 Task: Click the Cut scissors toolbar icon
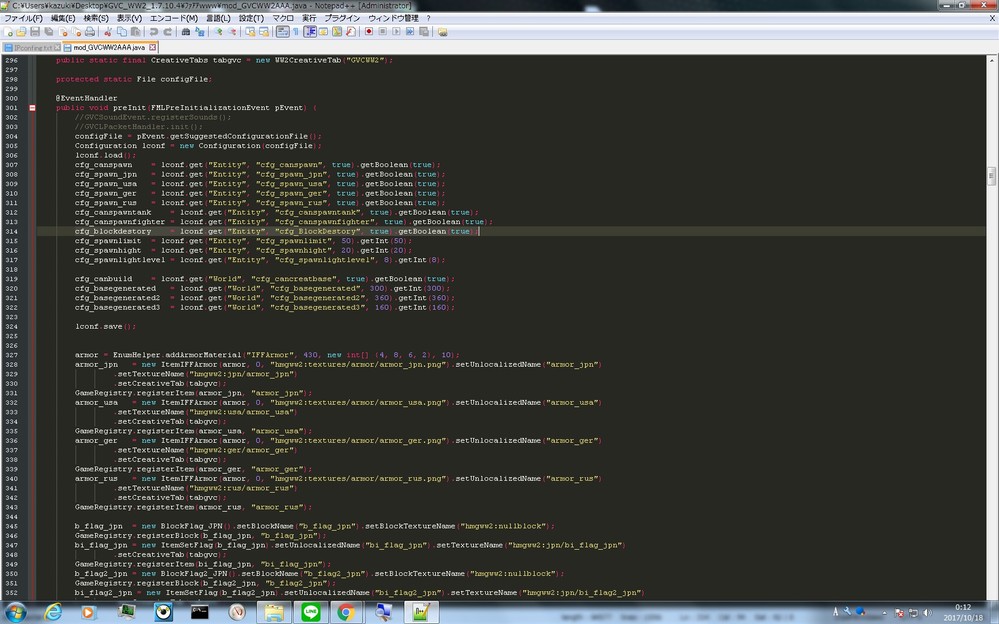point(107,32)
